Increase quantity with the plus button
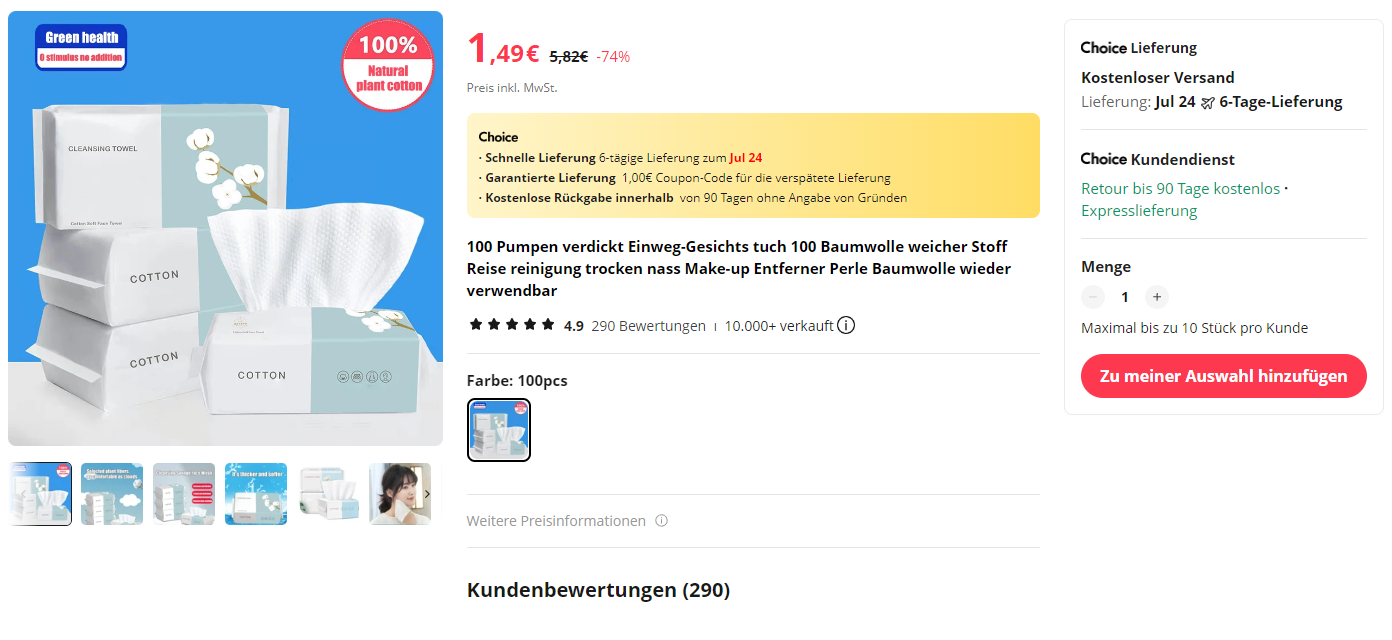 click(1157, 297)
